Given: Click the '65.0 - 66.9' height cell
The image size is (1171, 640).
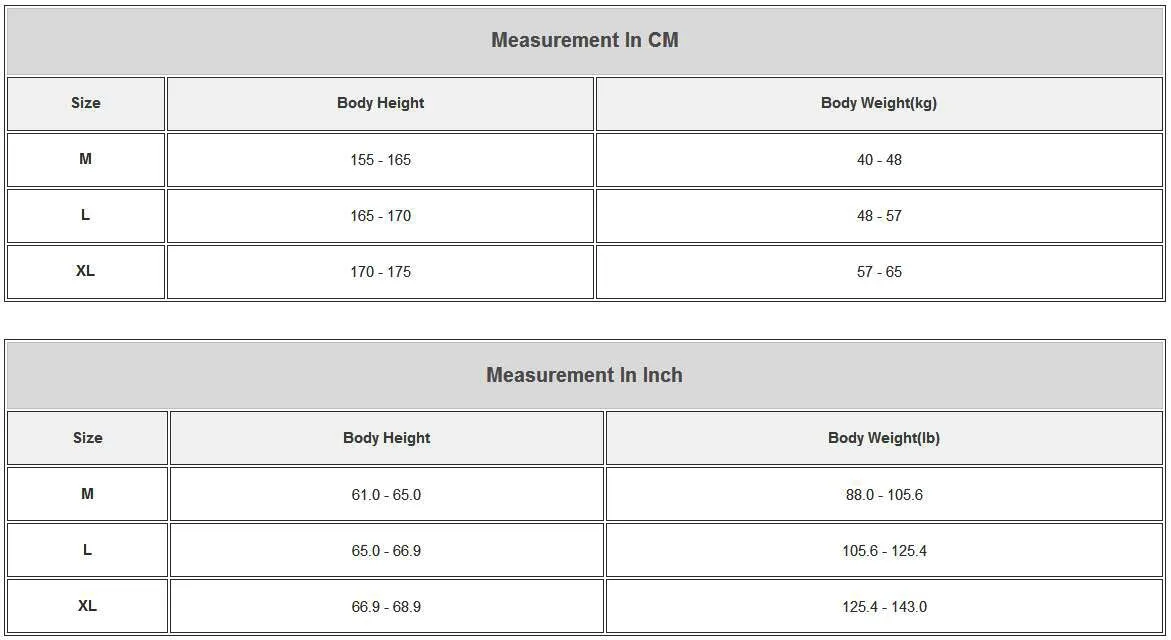Looking at the screenshot, I should pyautogui.click(x=386, y=551).
